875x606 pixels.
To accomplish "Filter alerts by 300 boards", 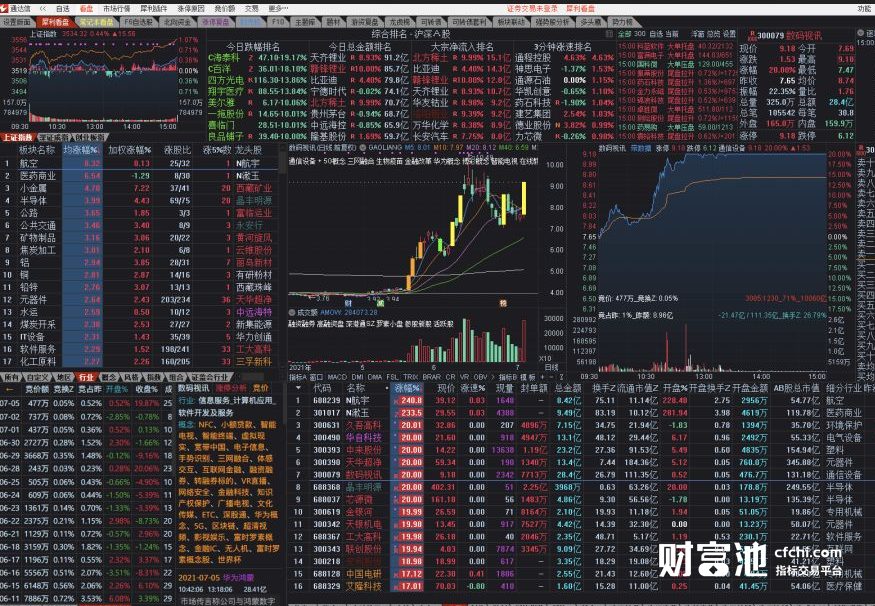I will tap(640, 34).
